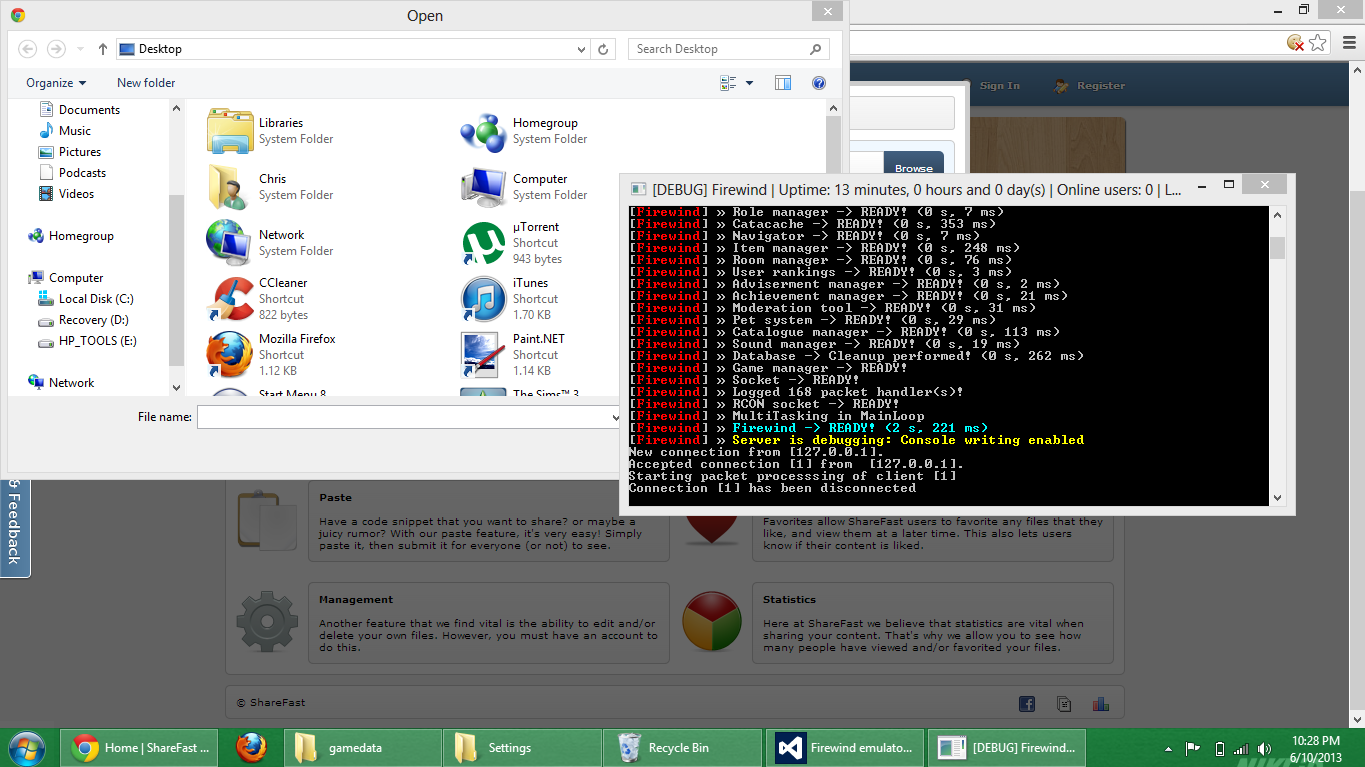1365x767 pixels.
Task: Click the Sign In link
Action: coord(999,86)
